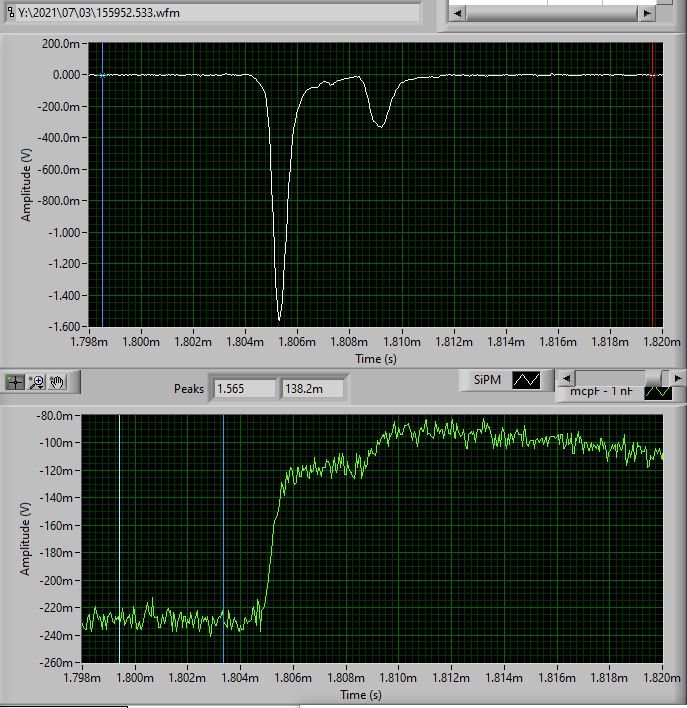Screen dimensions: 687x708
Task: Click lower graph's 1.798m time axis value
Action: [82, 678]
